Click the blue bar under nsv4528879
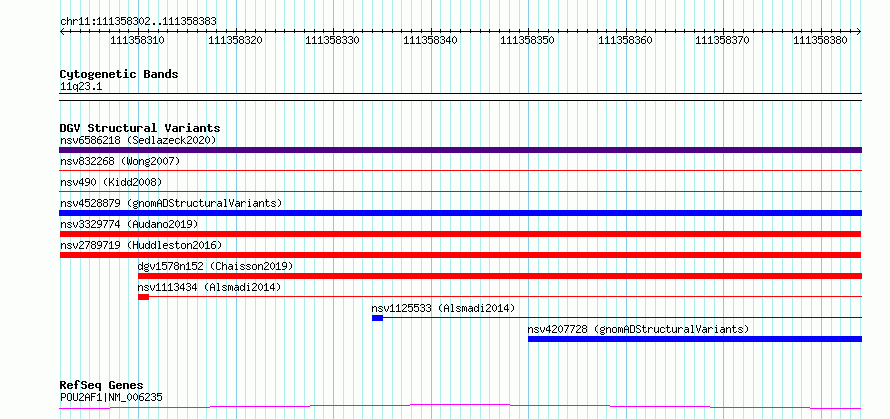890x419 pixels. coord(460,213)
